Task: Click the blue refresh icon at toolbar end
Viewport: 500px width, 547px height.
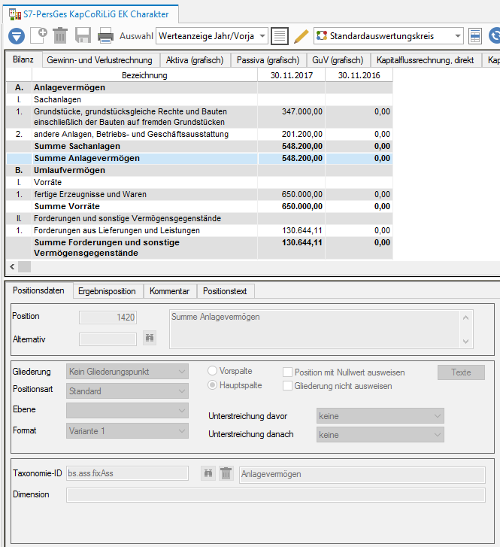Action: point(494,36)
